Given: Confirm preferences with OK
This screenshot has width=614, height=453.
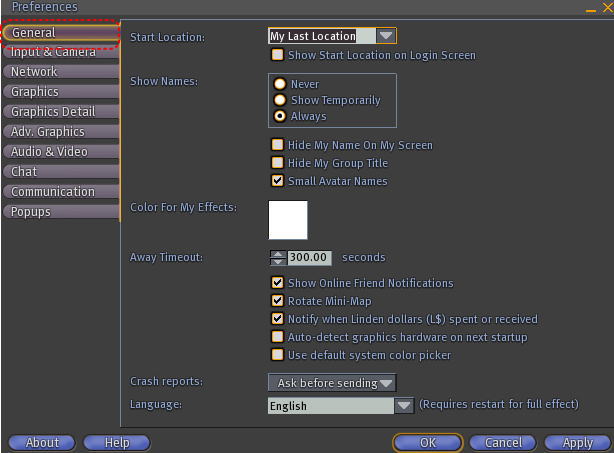Looking at the screenshot, I should pyautogui.click(x=428, y=443).
